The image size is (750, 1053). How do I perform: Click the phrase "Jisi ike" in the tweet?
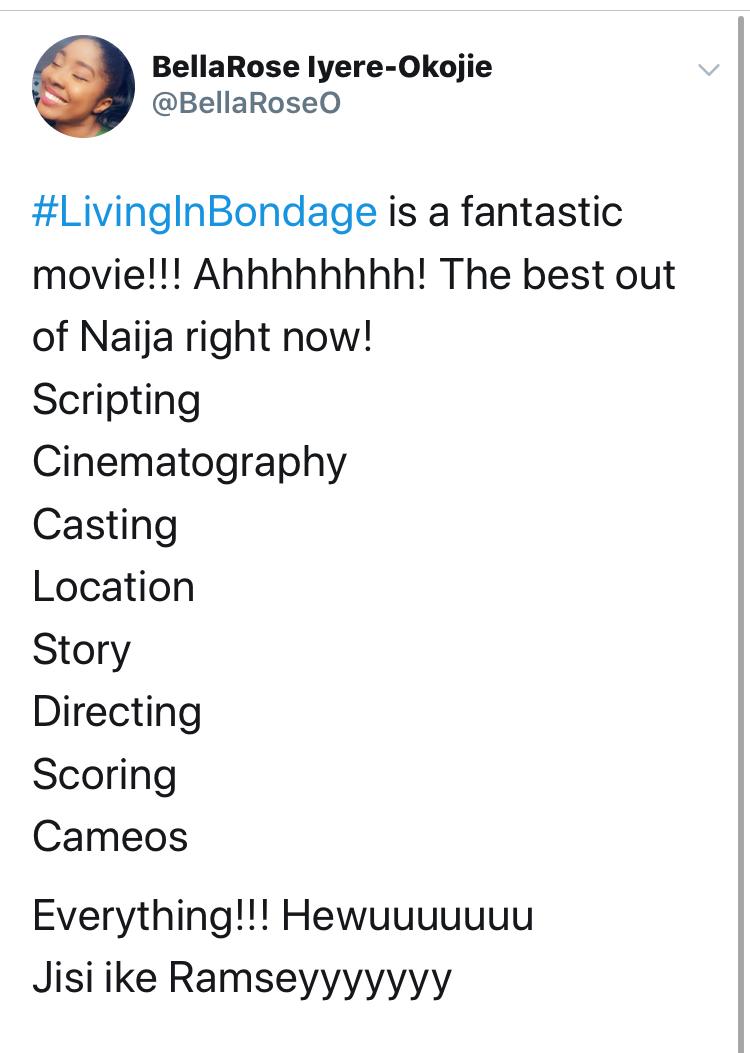pyautogui.click(x=94, y=977)
